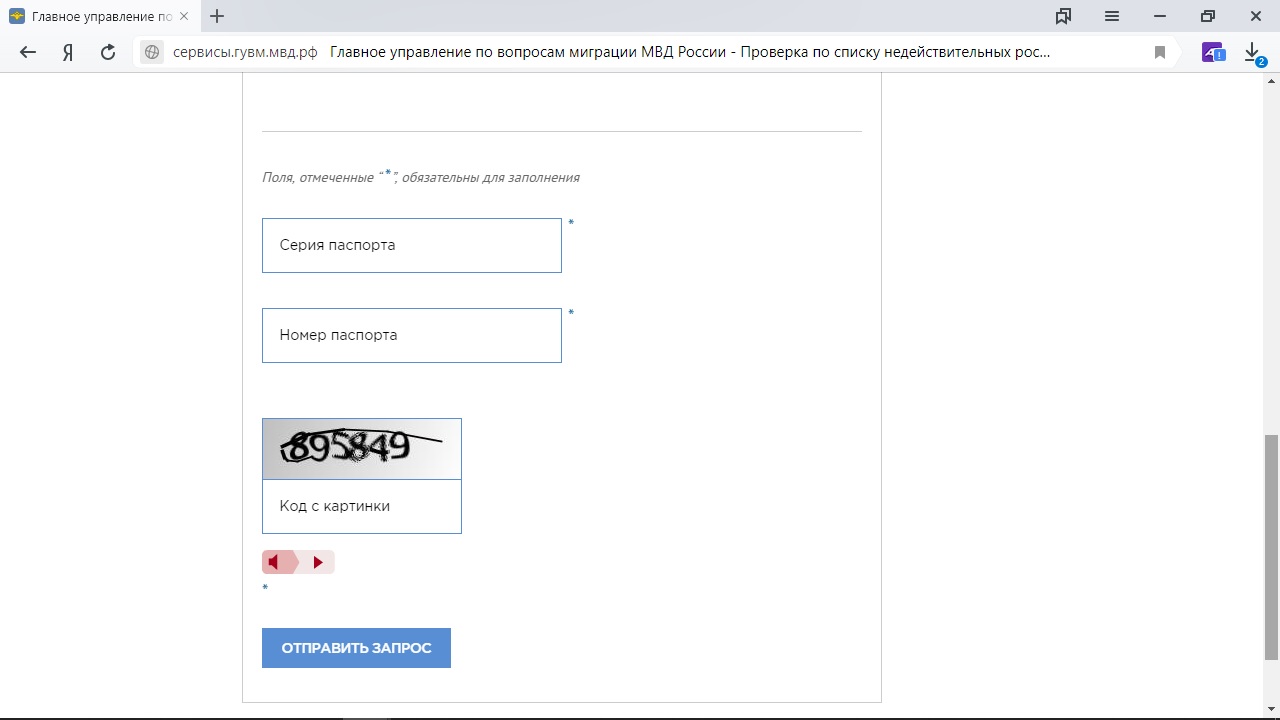This screenshot has height=720, width=1280.
Task: Click the site info globe icon
Action: [152, 52]
